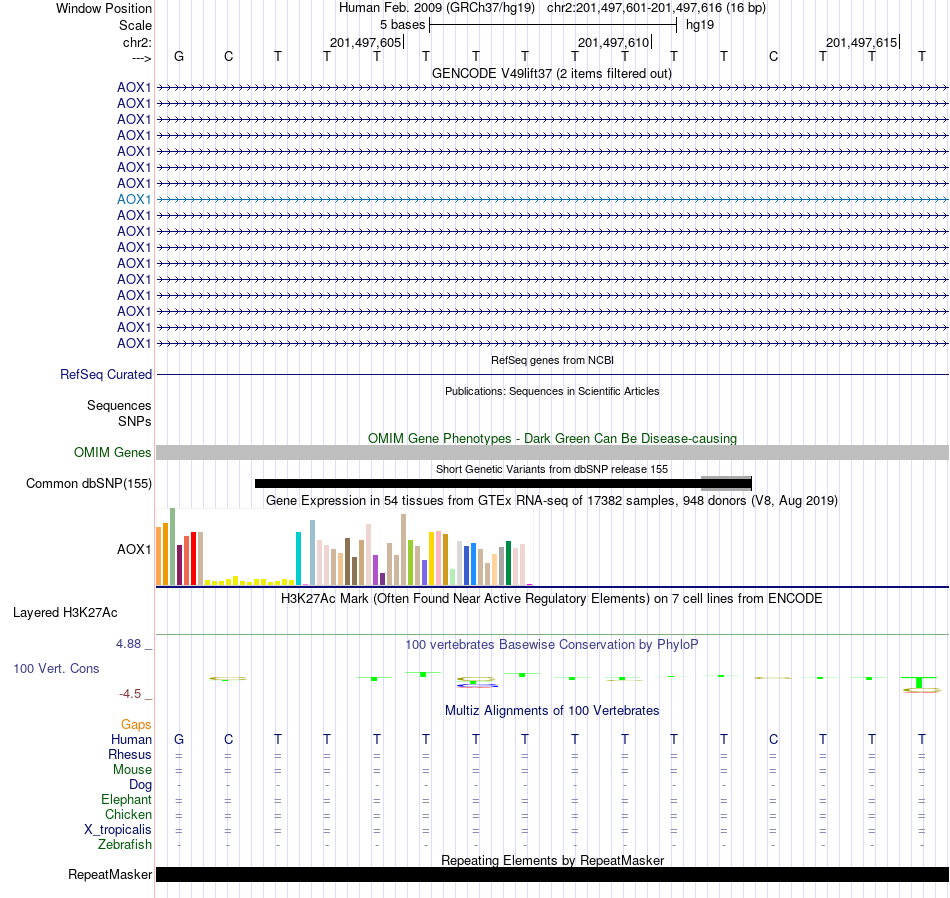The image size is (950, 898).
Task: Select the Human alignment row label
Action: coord(131,740)
